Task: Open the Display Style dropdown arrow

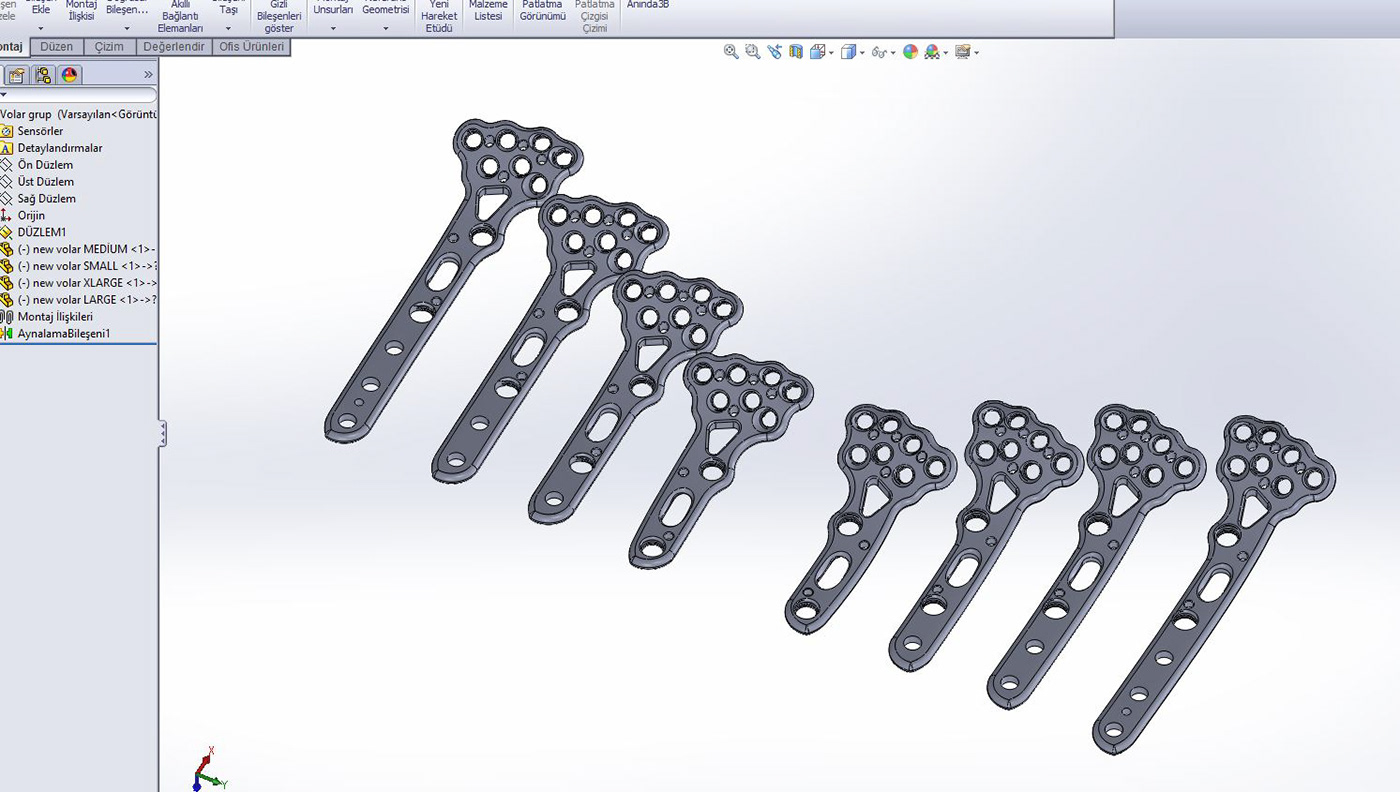Action: [x=862, y=53]
